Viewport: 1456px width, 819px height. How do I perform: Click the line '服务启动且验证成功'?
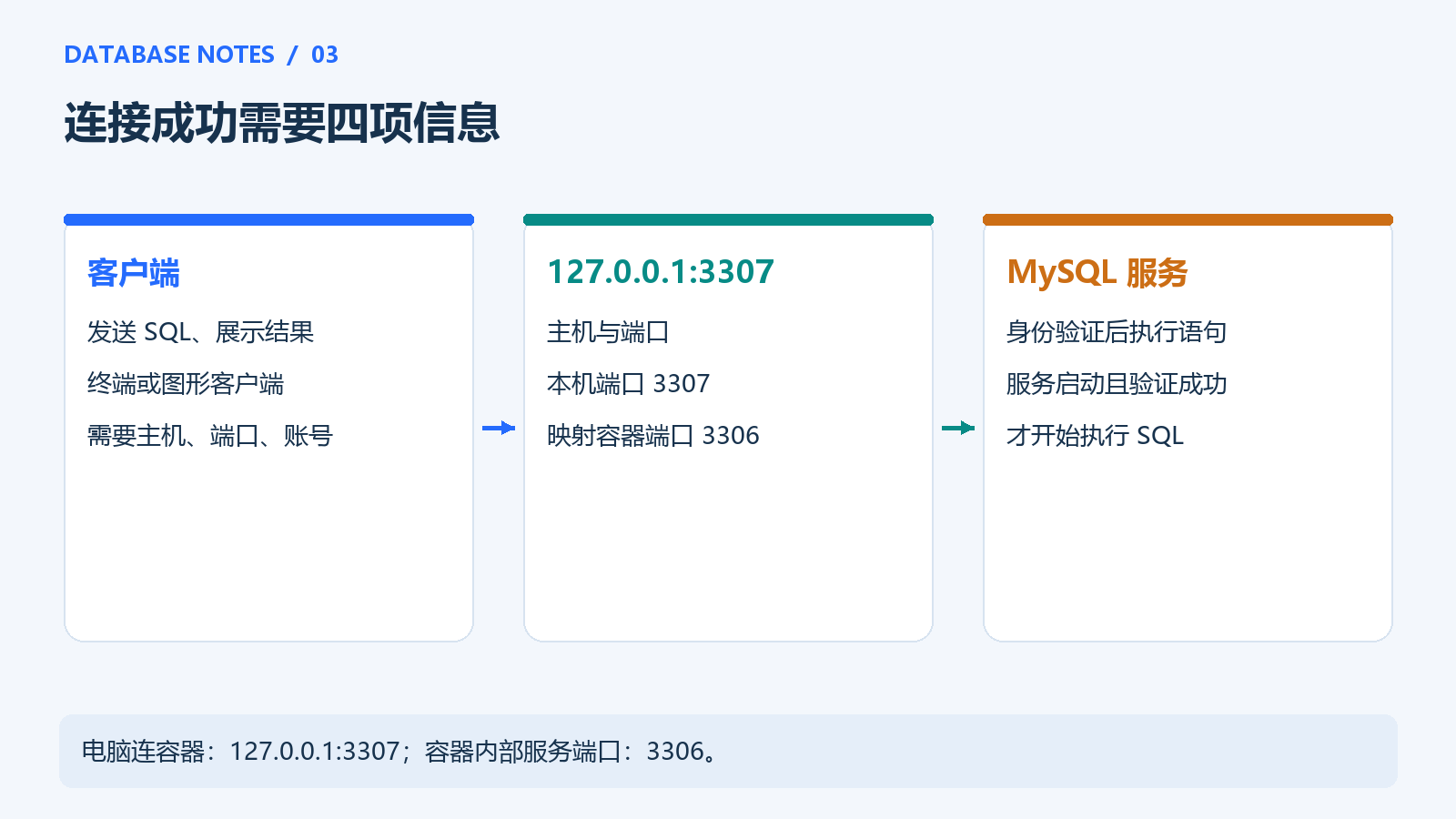1117,384
